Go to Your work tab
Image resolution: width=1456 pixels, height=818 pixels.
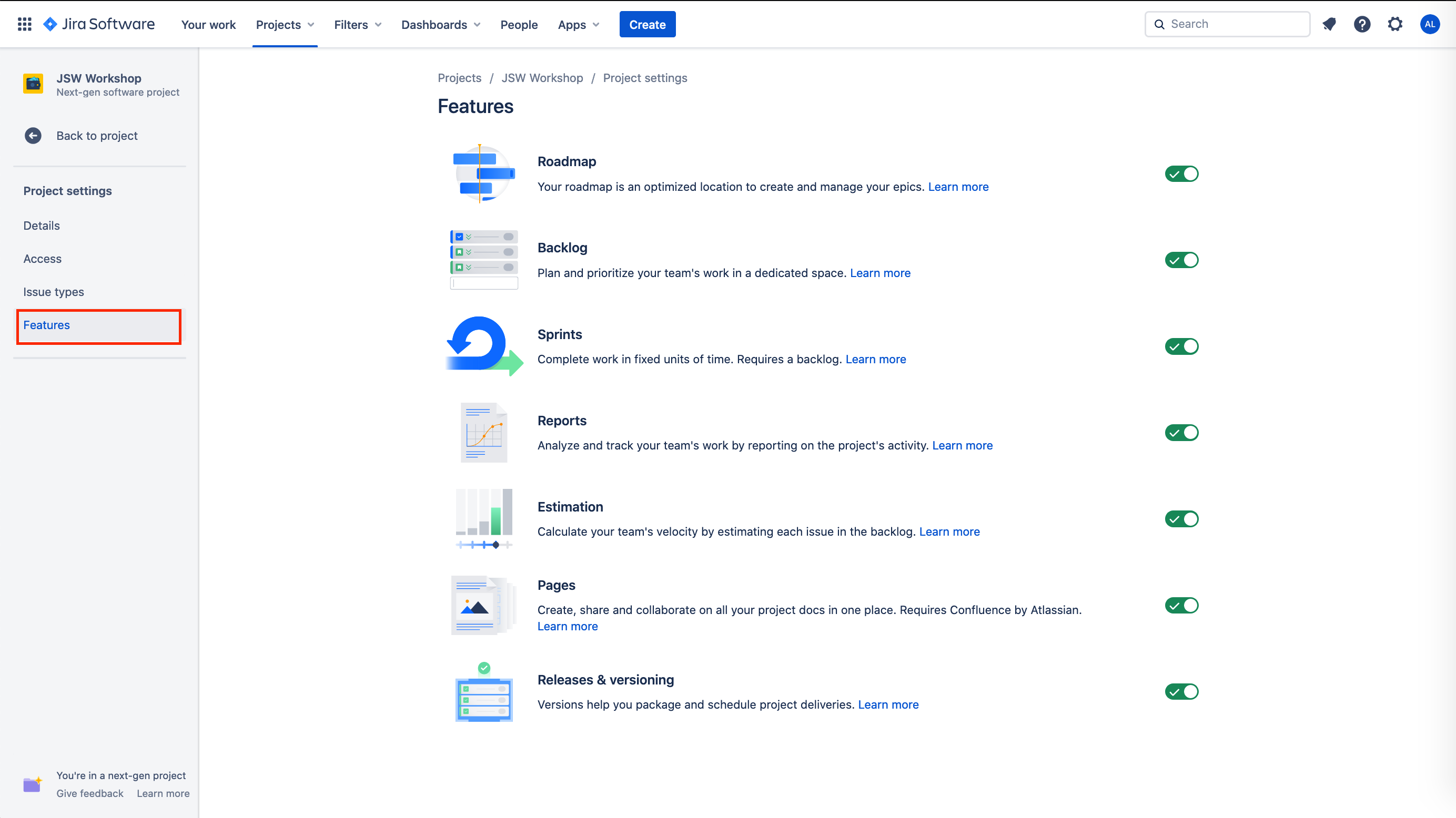point(208,24)
